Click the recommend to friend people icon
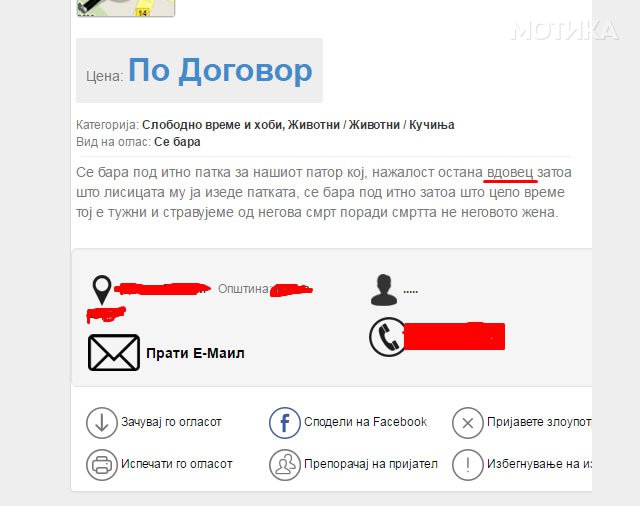The width and height of the screenshot is (640, 506). coord(284,465)
